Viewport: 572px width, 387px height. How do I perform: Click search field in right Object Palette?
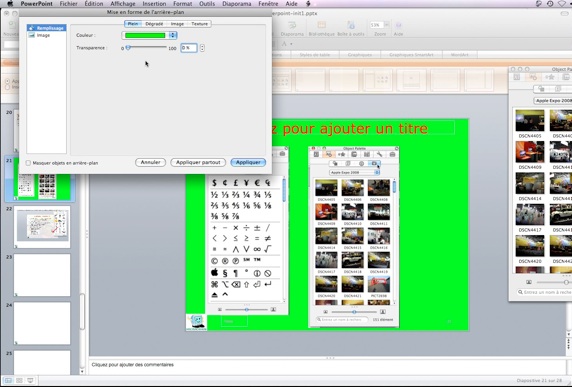[x=545, y=292]
